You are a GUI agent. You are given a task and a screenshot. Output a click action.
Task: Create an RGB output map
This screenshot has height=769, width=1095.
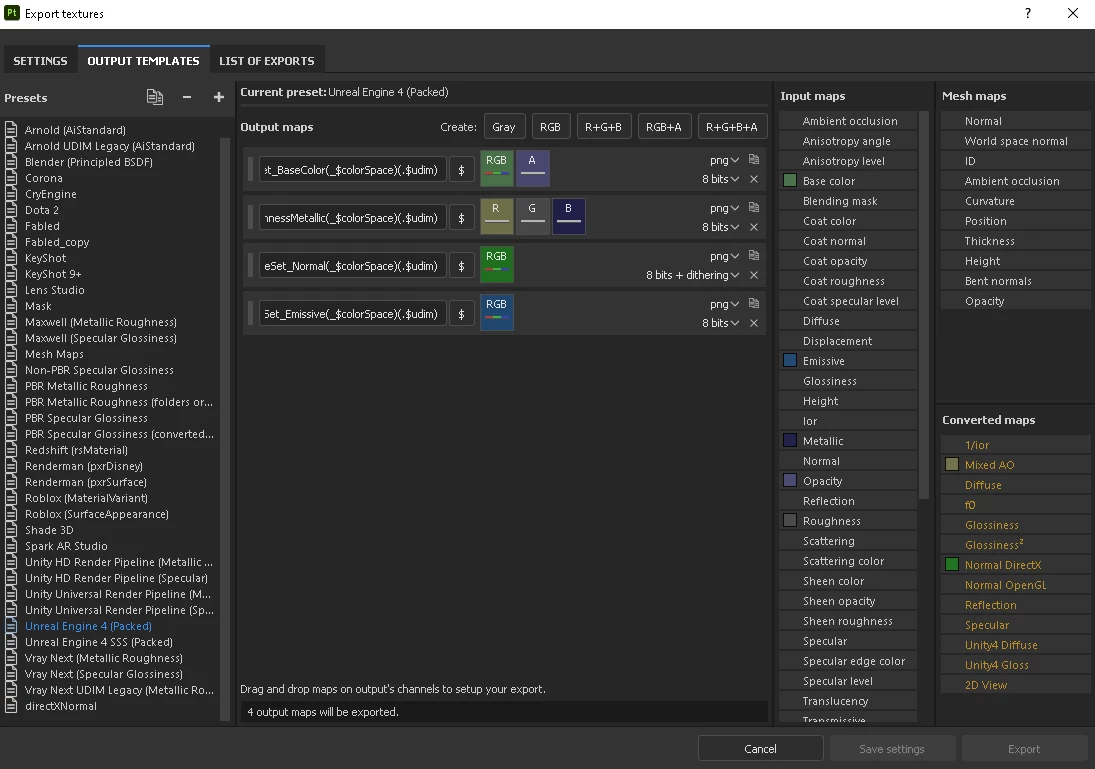tap(550, 127)
